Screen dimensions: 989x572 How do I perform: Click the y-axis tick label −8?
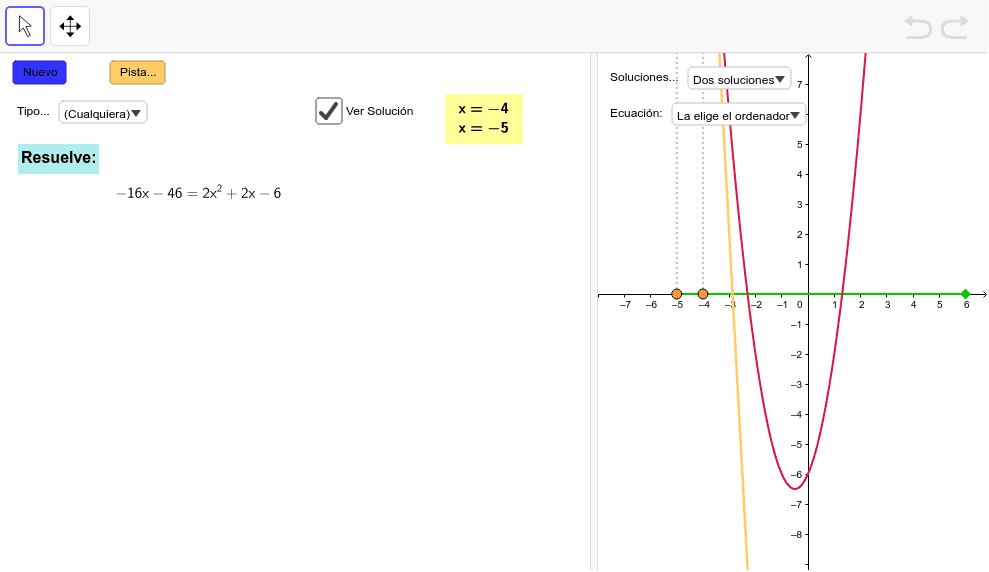click(x=796, y=535)
